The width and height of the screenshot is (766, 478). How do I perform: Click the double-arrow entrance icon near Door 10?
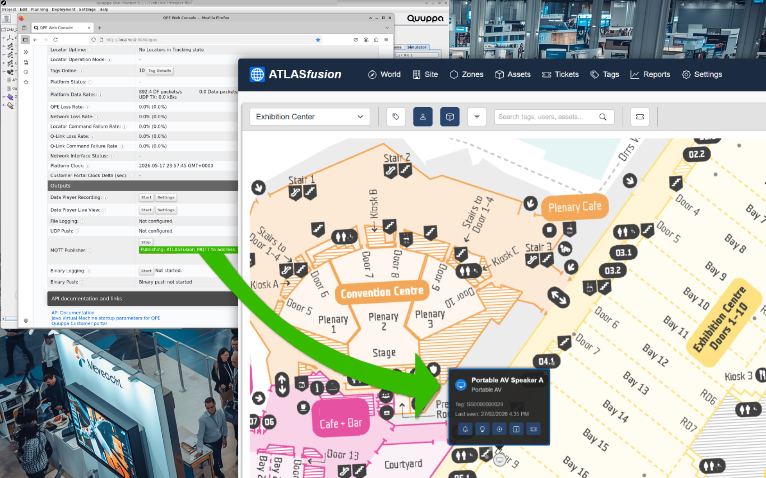pyautogui.click(x=558, y=297)
